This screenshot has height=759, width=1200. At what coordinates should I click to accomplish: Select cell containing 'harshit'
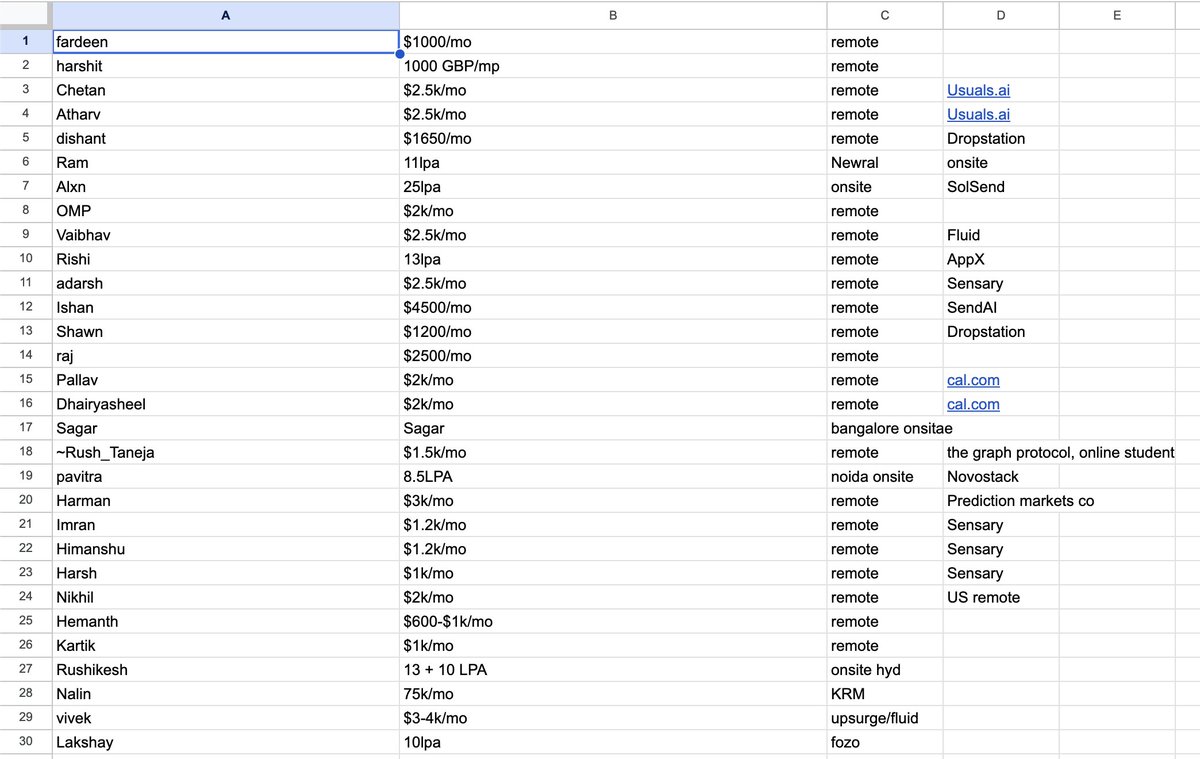point(225,66)
